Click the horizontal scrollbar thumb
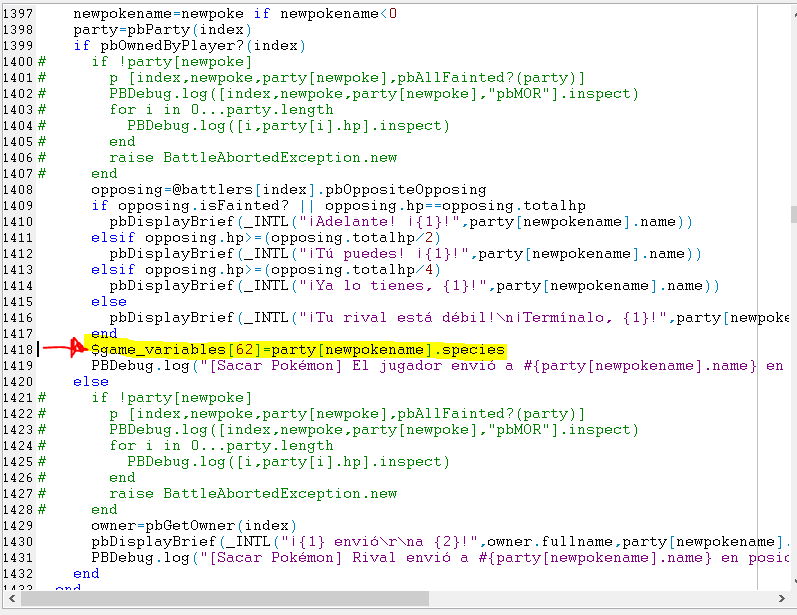Viewport: 797px width, 615px height. [x=226, y=598]
